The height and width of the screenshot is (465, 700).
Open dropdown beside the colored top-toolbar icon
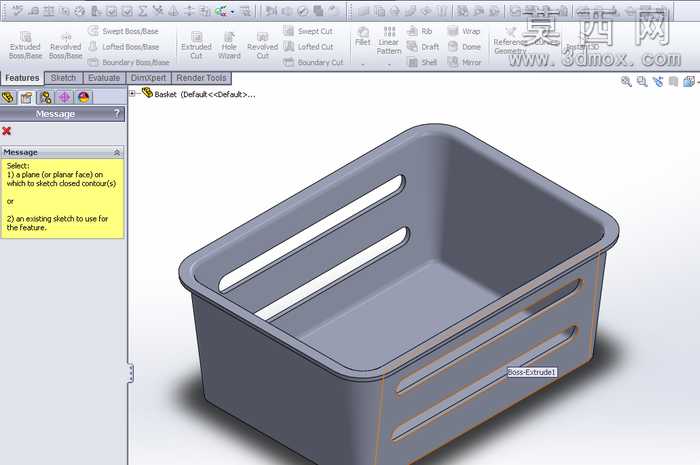tap(233, 12)
